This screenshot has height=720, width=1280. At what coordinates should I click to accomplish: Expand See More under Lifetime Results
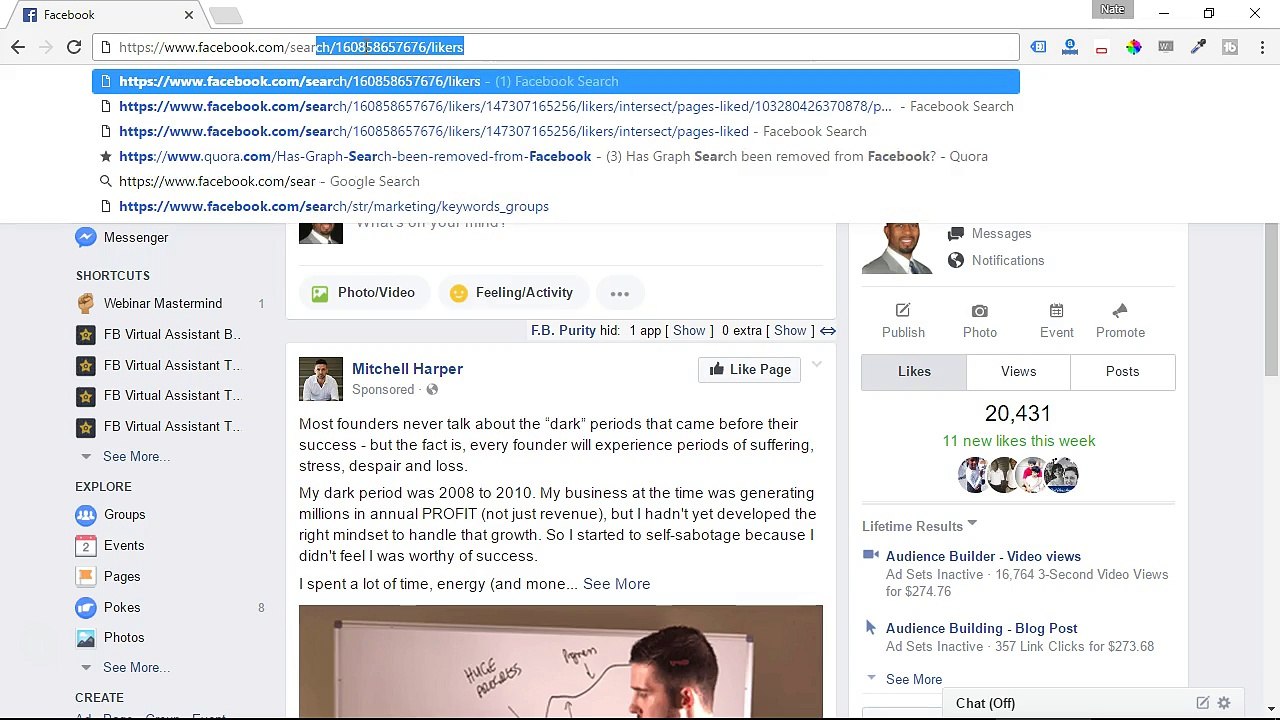(914, 679)
